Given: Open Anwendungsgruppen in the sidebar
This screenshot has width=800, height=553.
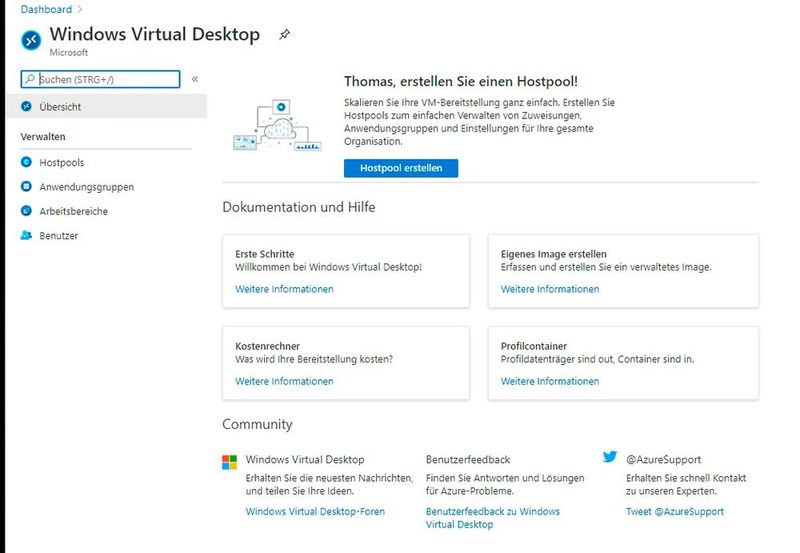Looking at the screenshot, I should (x=87, y=187).
